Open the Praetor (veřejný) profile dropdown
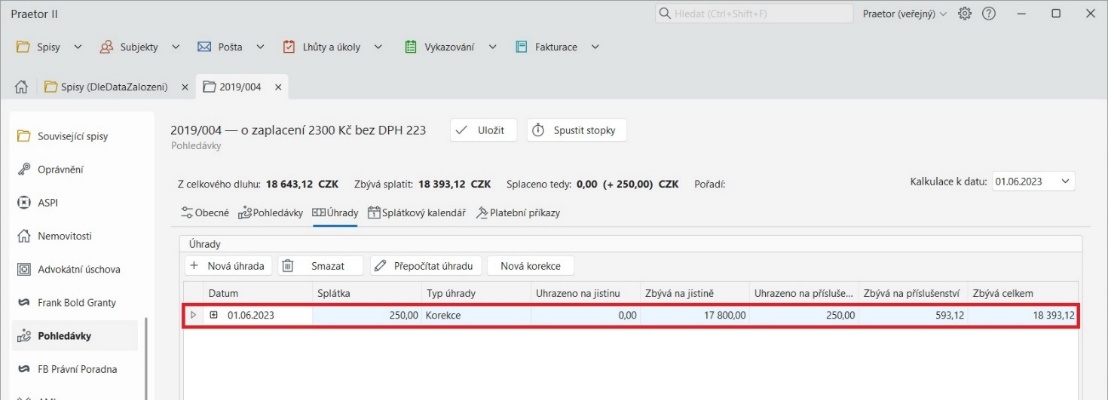This screenshot has height=400, width=1108. [904, 13]
